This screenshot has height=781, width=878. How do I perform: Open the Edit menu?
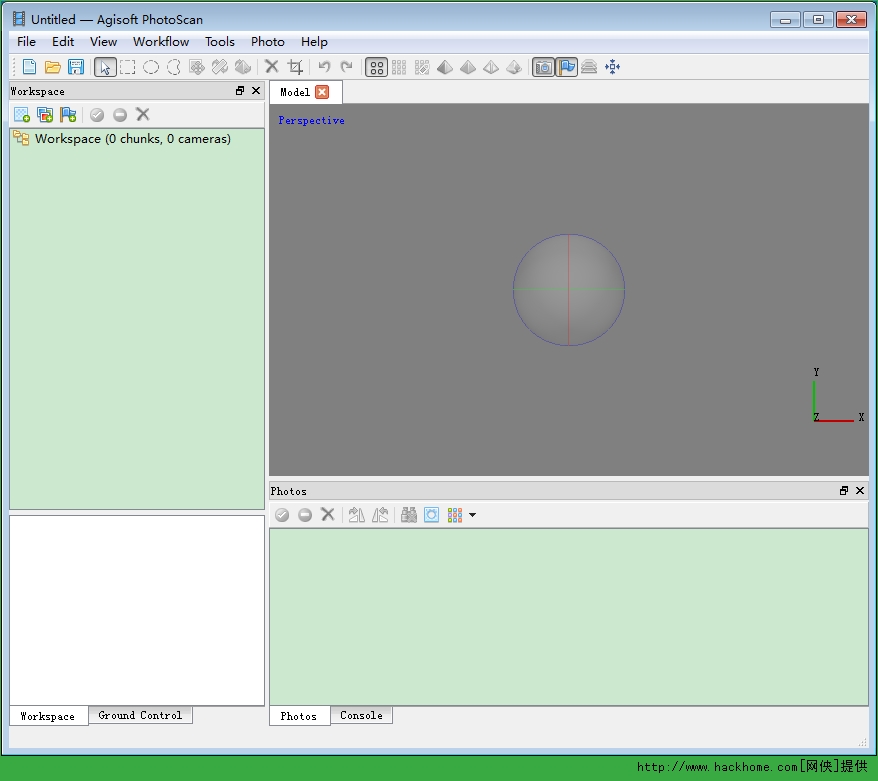pyautogui.click(x=63, y=42)
